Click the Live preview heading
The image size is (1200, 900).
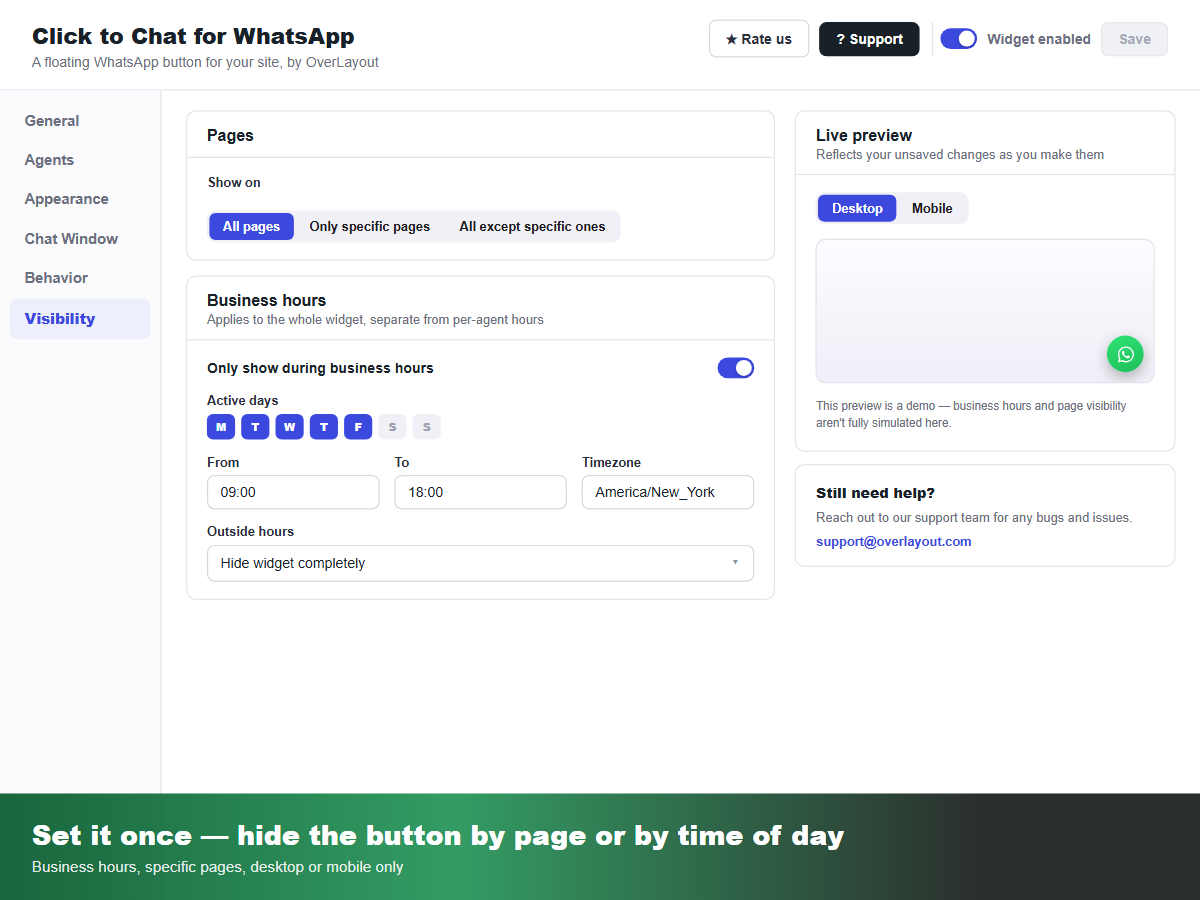[x=864, y=135]
